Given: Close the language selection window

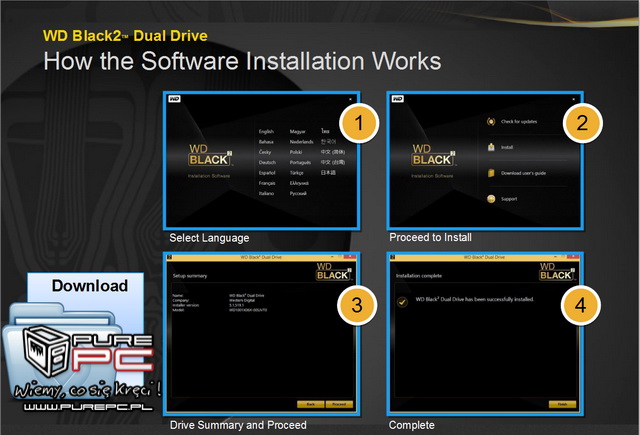Looking at the screenshot, I should pyautogui.click(x=350, y=99).
